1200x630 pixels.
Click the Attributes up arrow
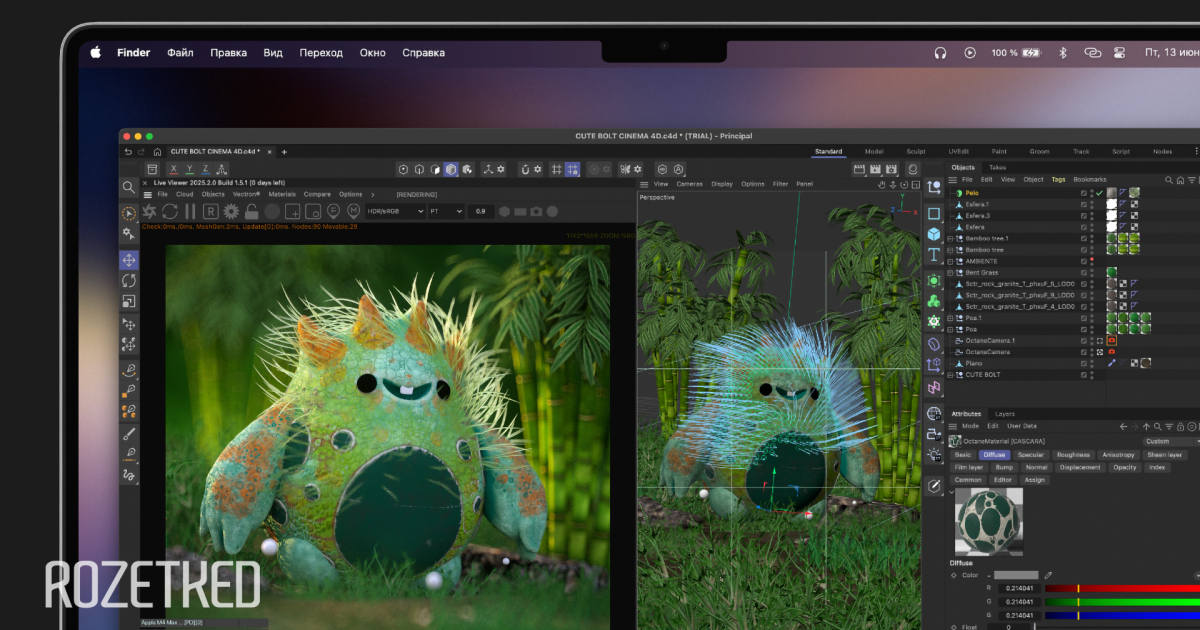(x=1146, y=426)
